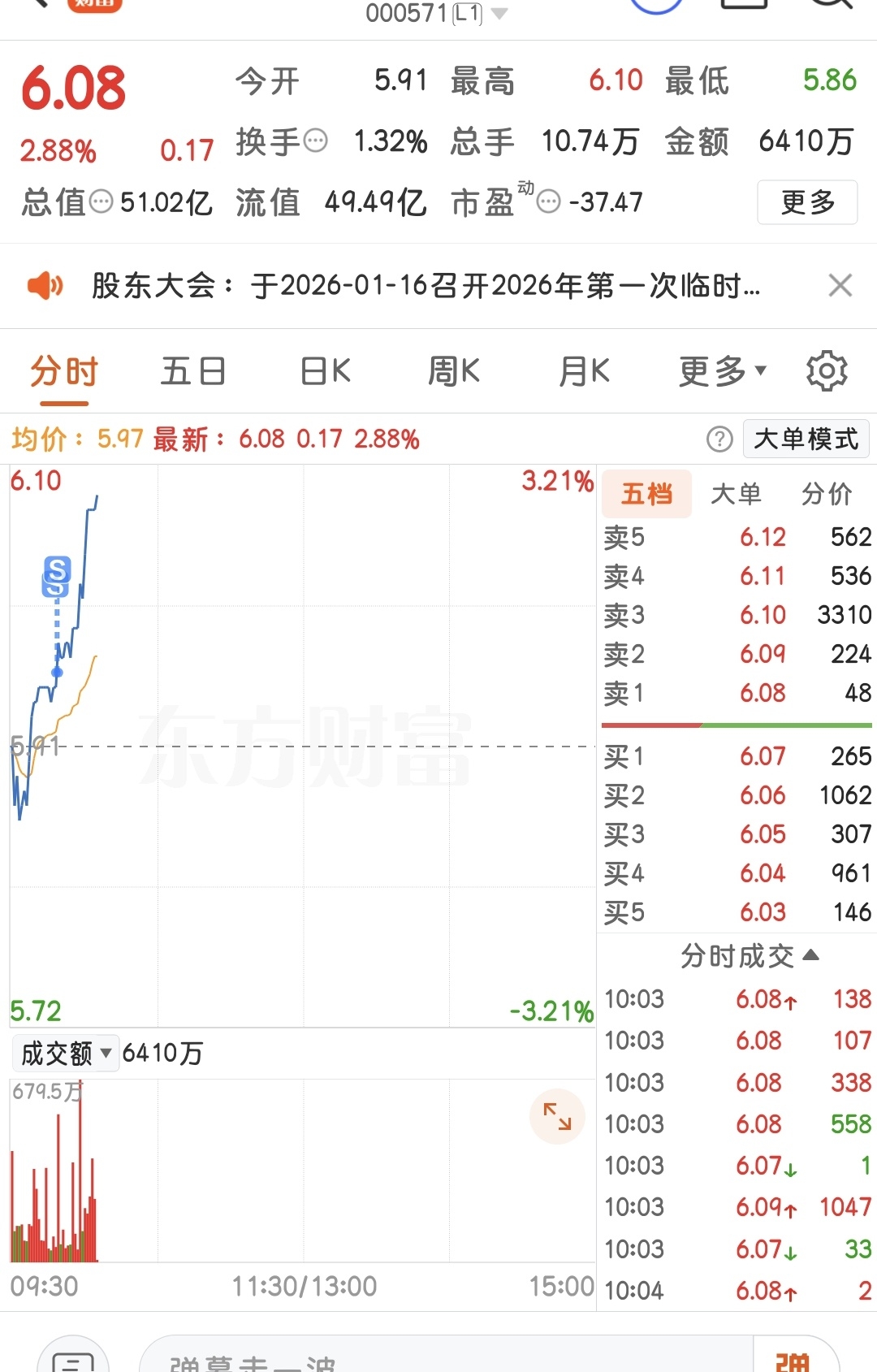The height and width of the screenshot is (1372, 877).
Task: Tap the info icon beside 总值
Action: point(101,201)
